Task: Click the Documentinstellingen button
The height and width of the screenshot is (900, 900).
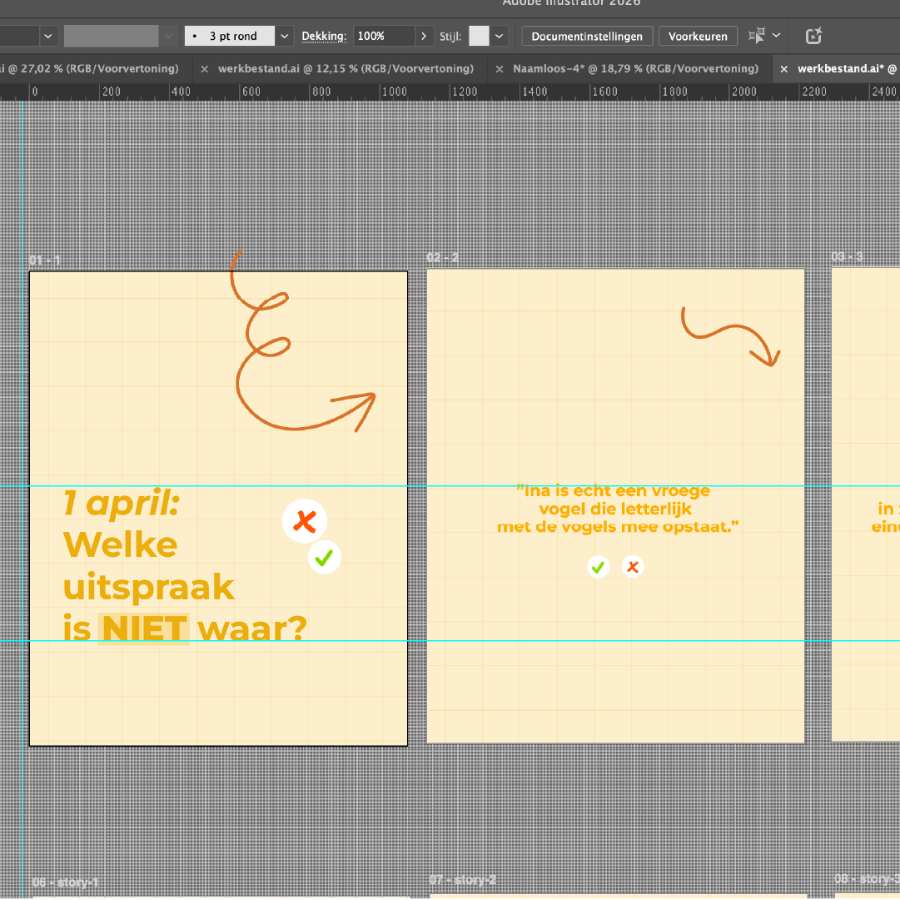Action: [x=587, y=36]
